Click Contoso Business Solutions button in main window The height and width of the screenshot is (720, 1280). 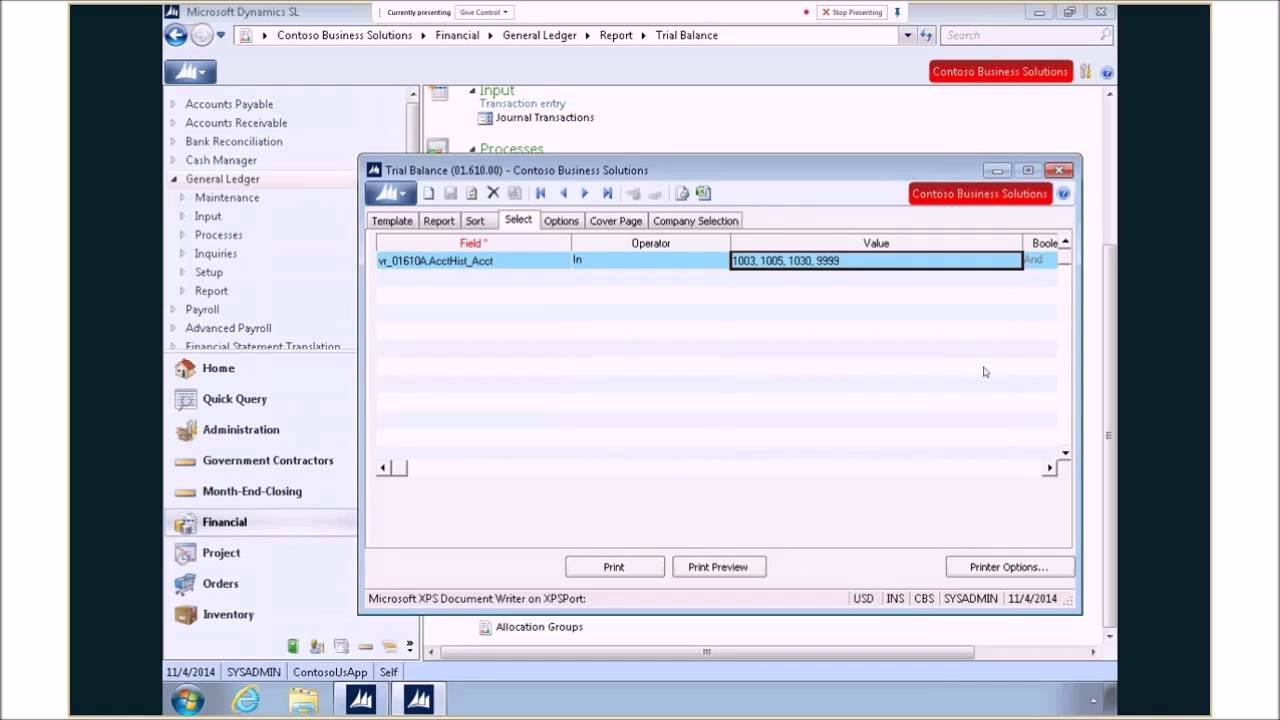pyautogui.click(x=1000, y=72)
